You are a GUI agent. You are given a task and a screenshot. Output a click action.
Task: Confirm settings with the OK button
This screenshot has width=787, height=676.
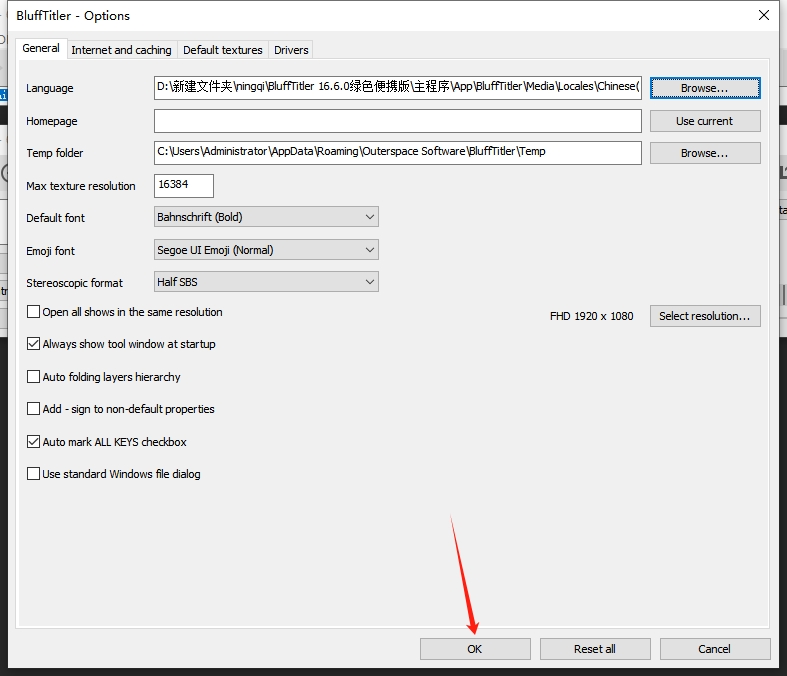[475, 649]
